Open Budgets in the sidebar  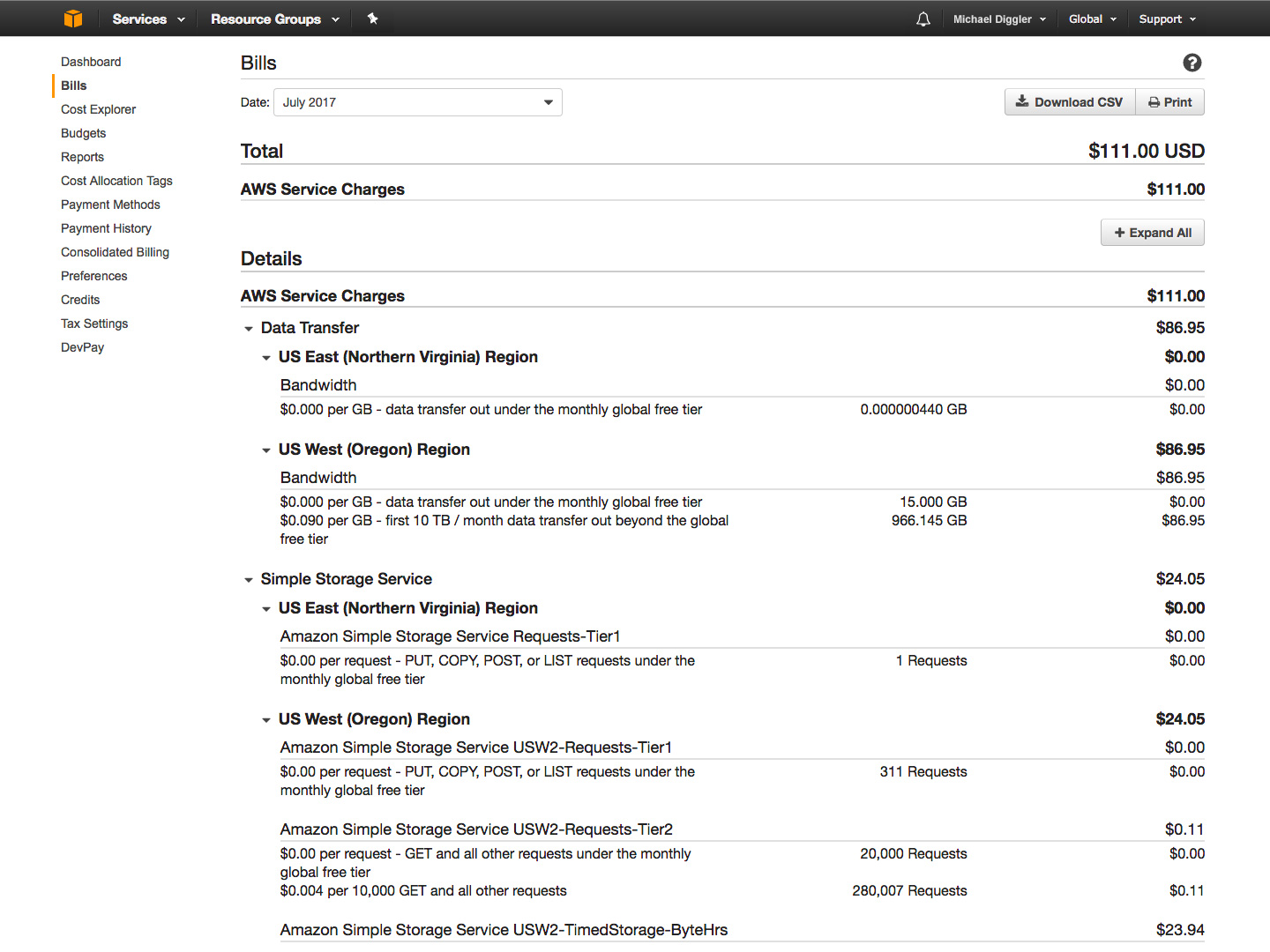(x=83, y=133)
